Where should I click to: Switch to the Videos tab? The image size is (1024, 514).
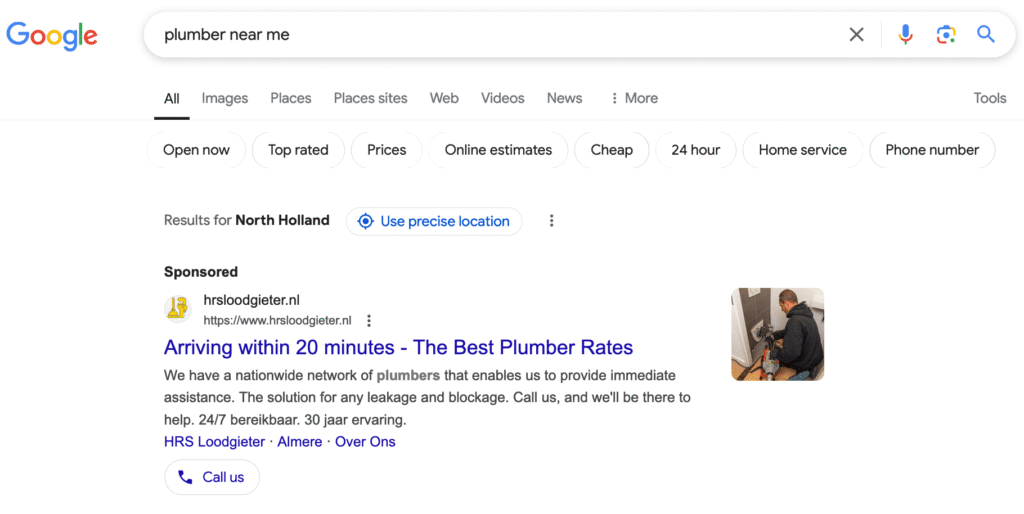tap(502, 98)
